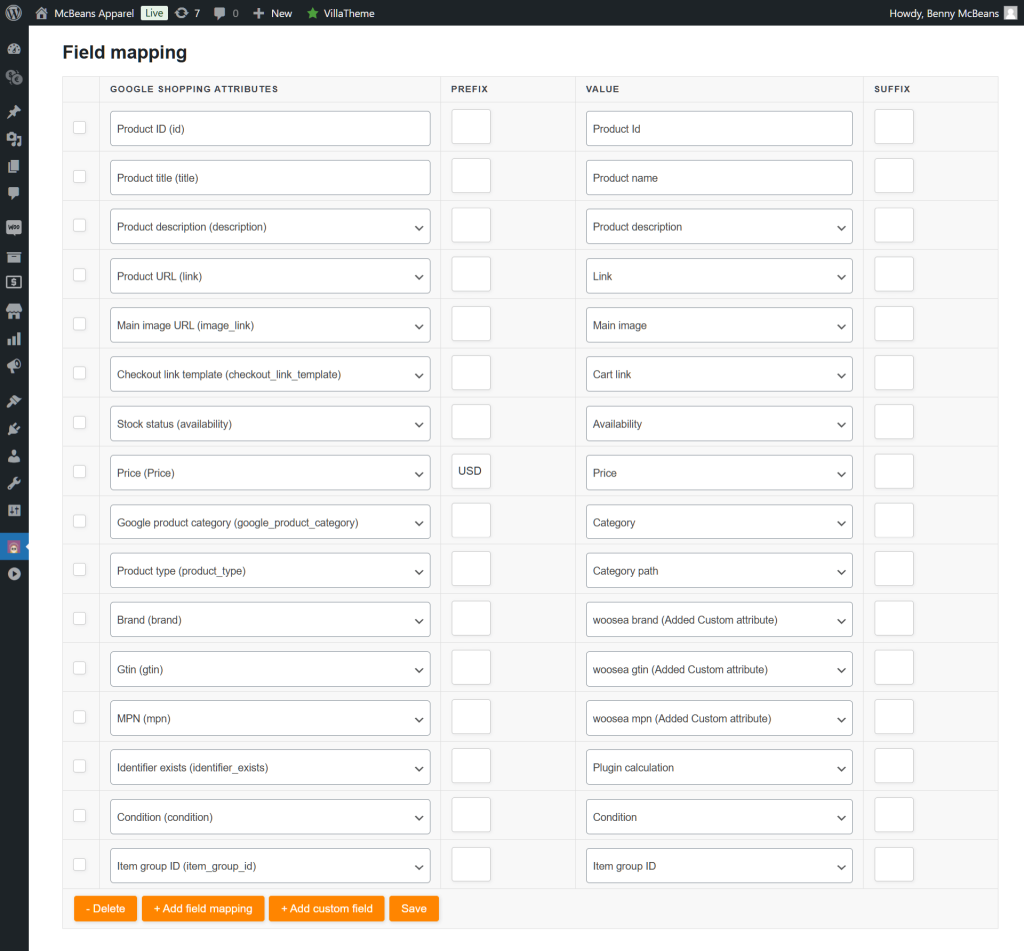This screenshot has height=951, width=1024.
Task: Open the Plugin calculation value dropdown
Action: pyautogui.click(x=719, y=768)
